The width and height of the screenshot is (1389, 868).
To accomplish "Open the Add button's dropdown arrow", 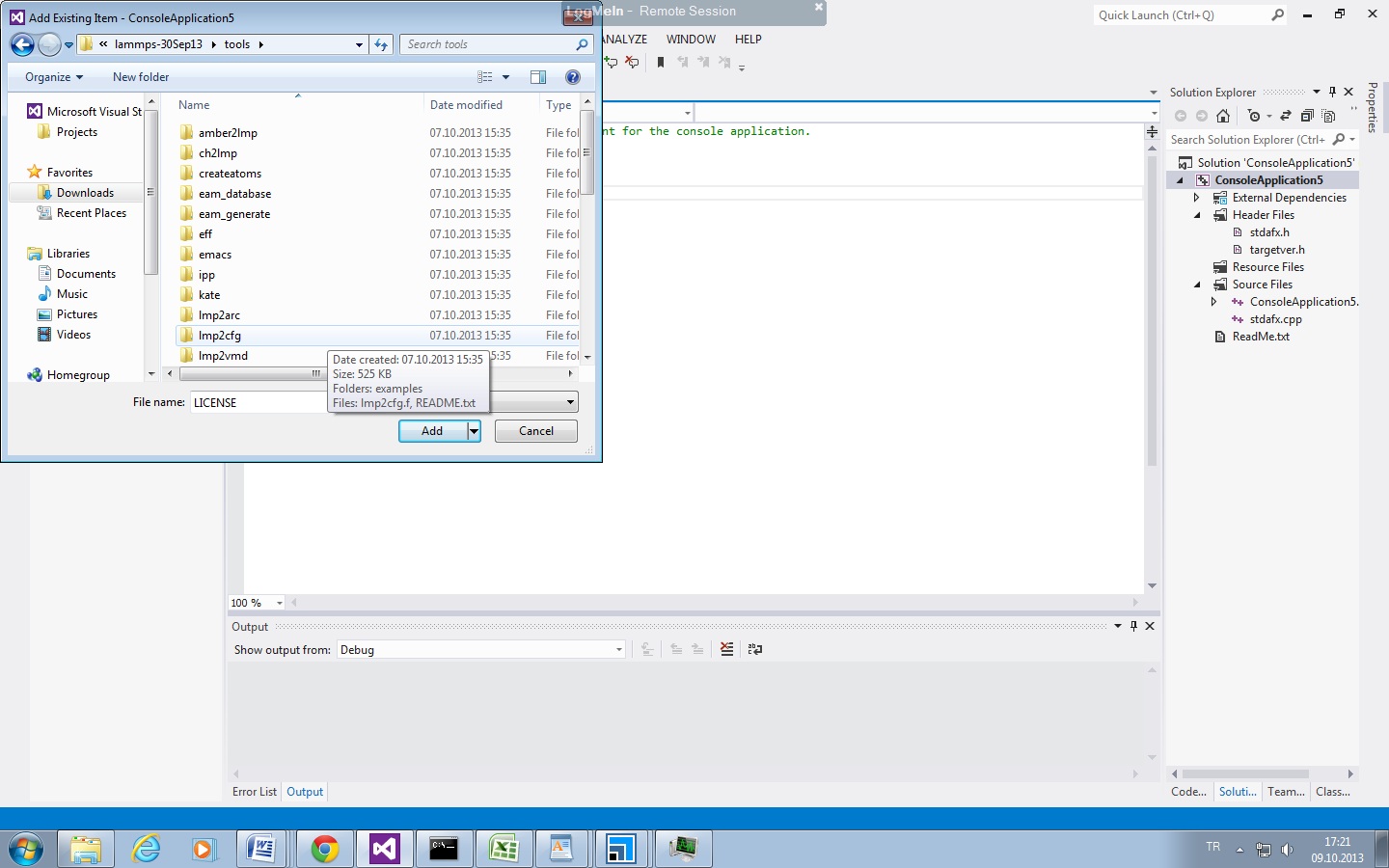I will click(x=475, y=431).
